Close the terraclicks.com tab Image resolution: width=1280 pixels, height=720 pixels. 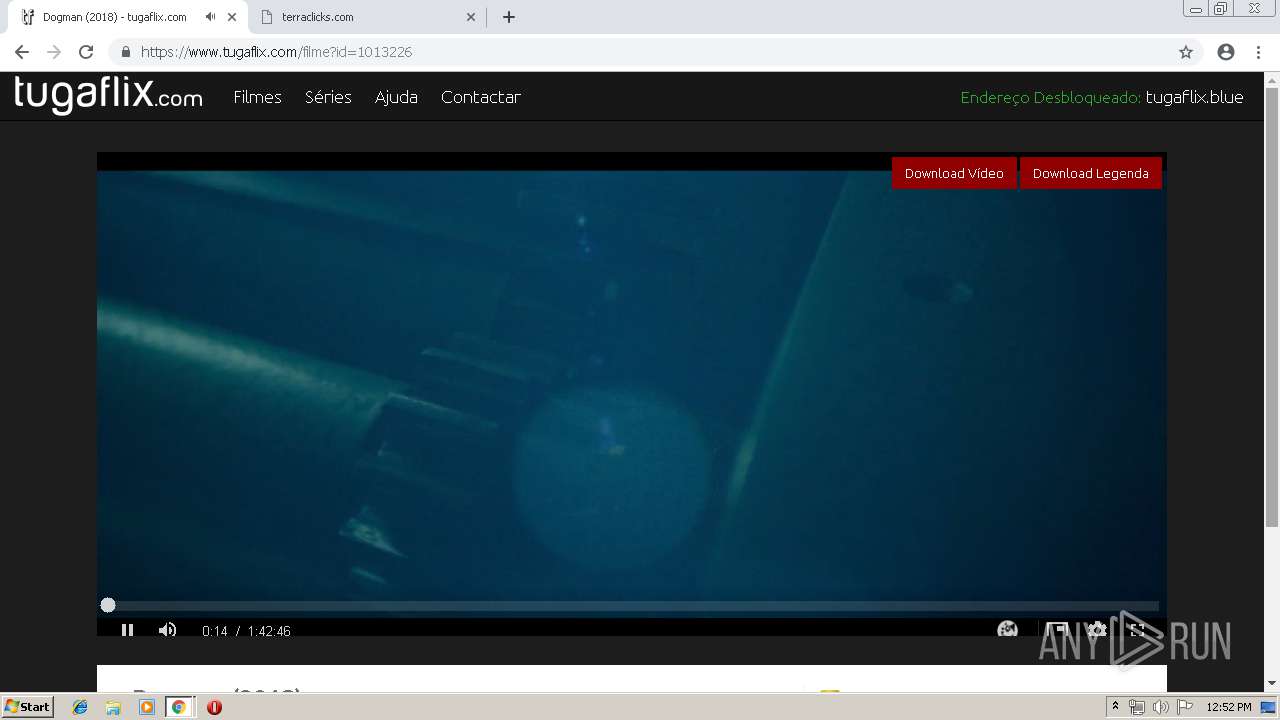pos(472,17)
